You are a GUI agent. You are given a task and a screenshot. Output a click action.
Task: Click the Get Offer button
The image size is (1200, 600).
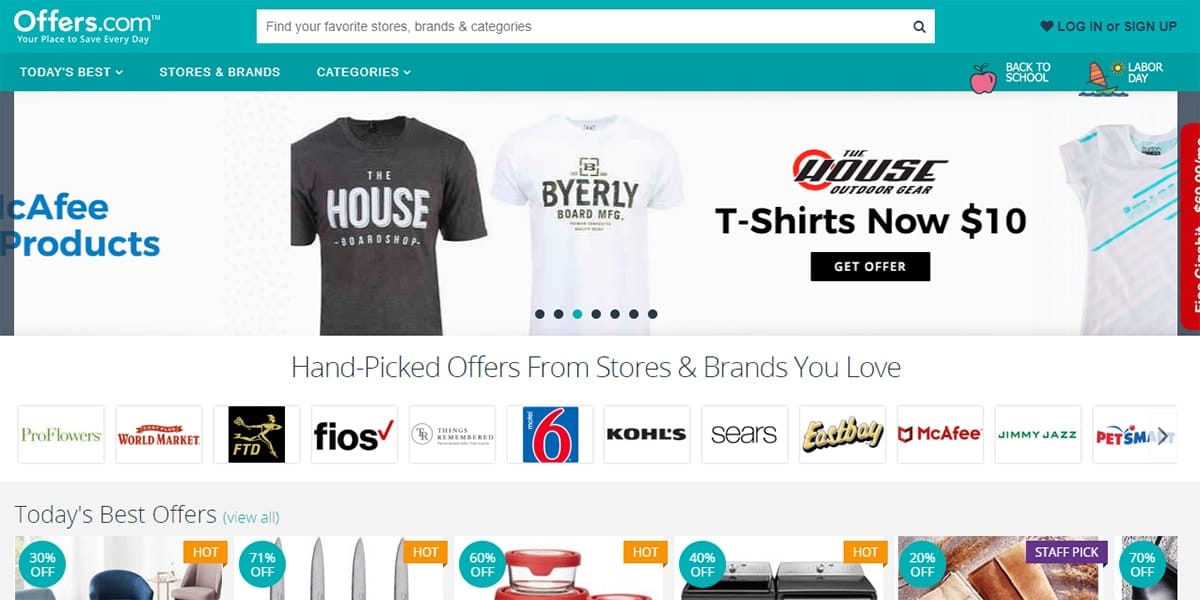[870, 266]
